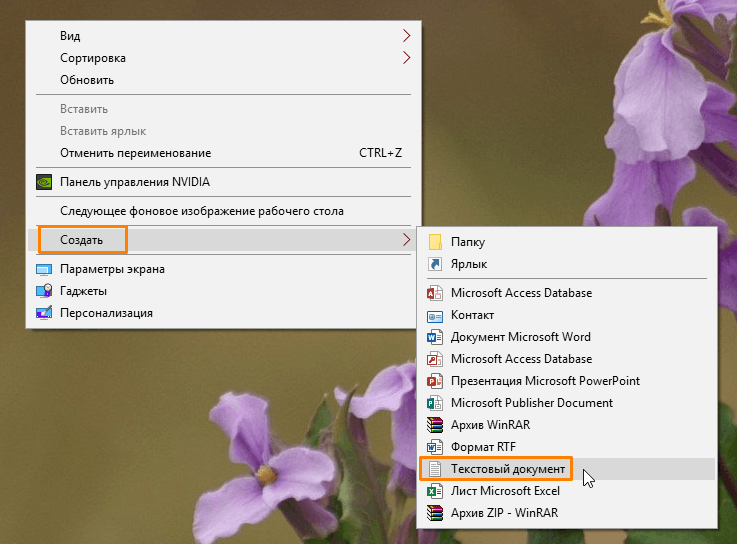
Task: Click the Текстовый документ page icon
Action: 435,469
